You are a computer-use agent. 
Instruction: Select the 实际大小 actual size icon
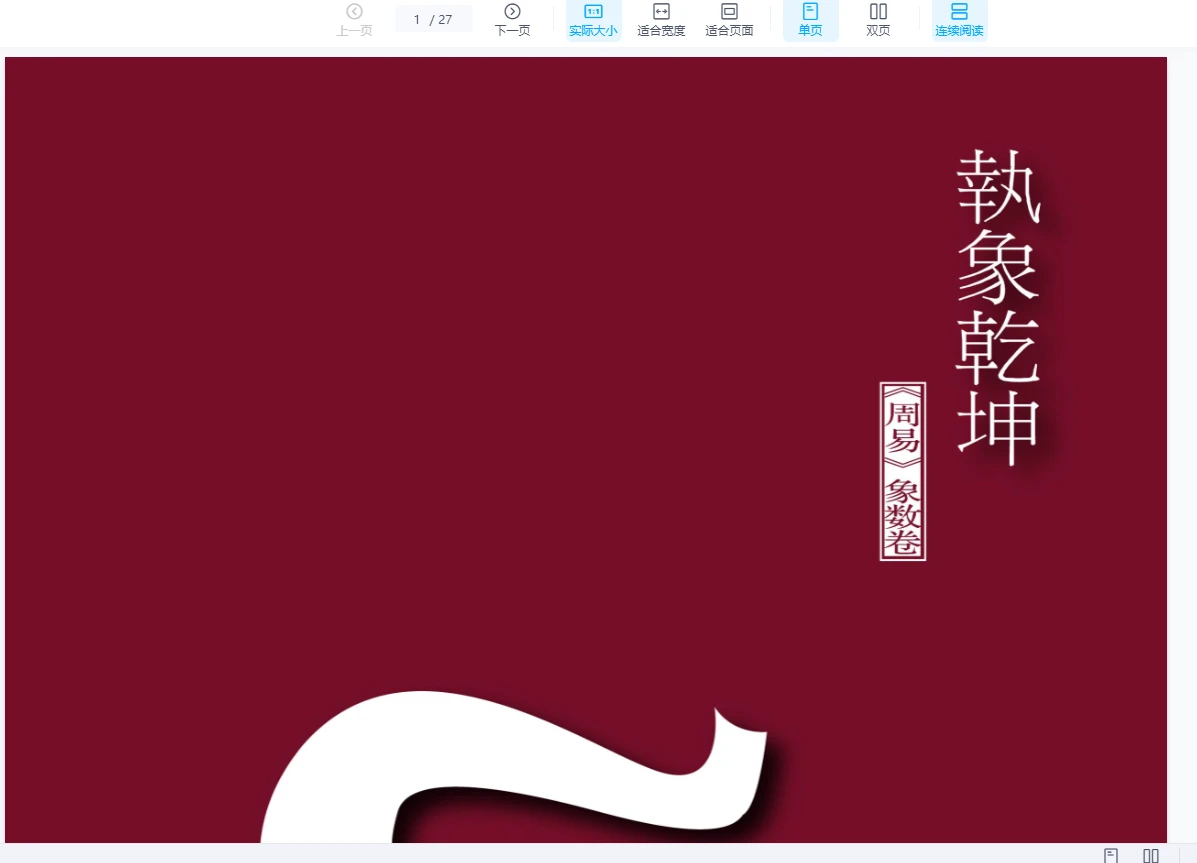593,11
